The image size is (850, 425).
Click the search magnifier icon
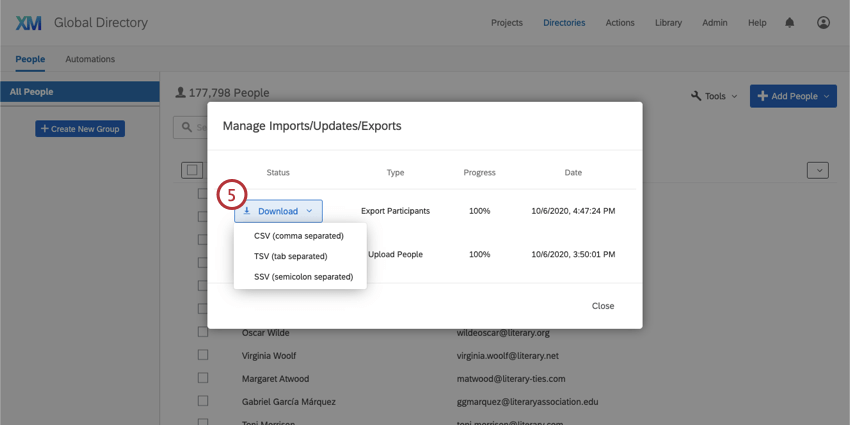point(186,127)
